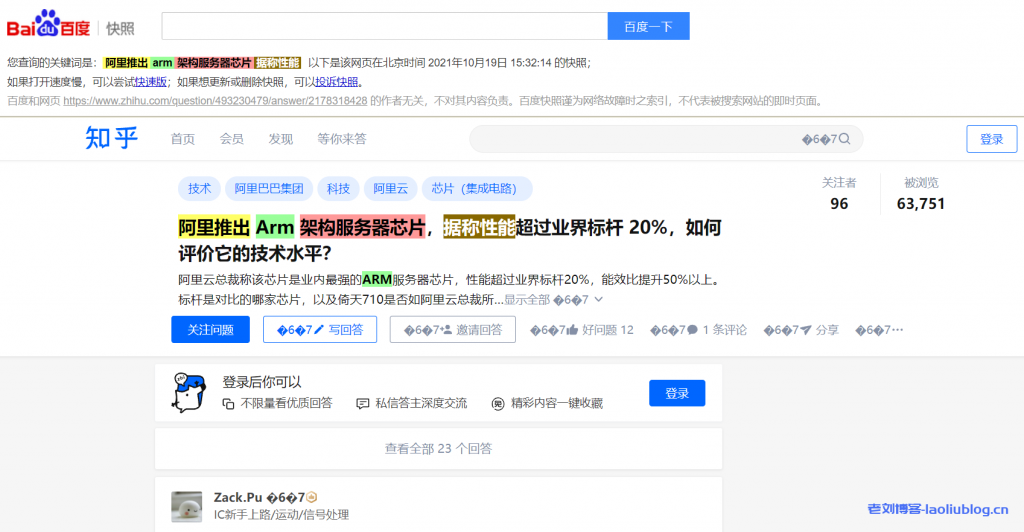Focus the Baidu search input field
1024x532 pixels.
pos(385,26)
